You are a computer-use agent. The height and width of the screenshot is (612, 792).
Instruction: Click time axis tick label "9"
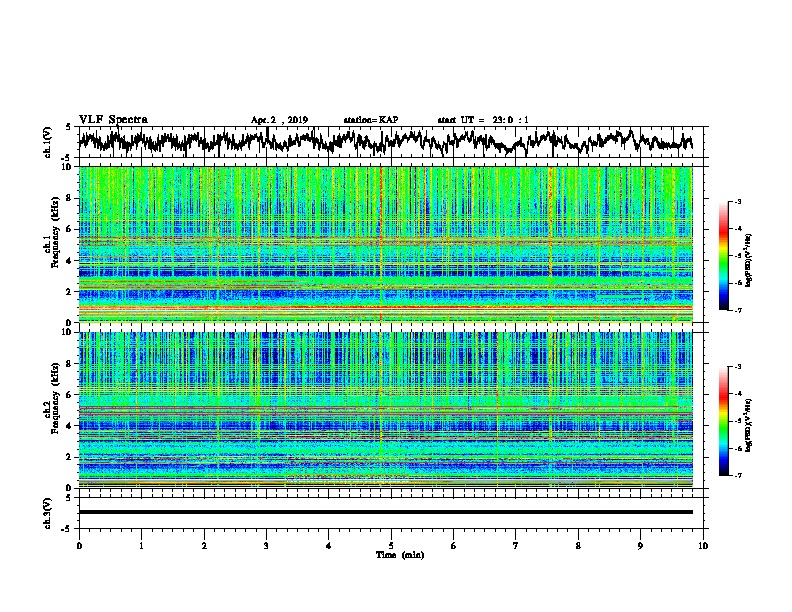pyautogui.click(x=640, y=546)
